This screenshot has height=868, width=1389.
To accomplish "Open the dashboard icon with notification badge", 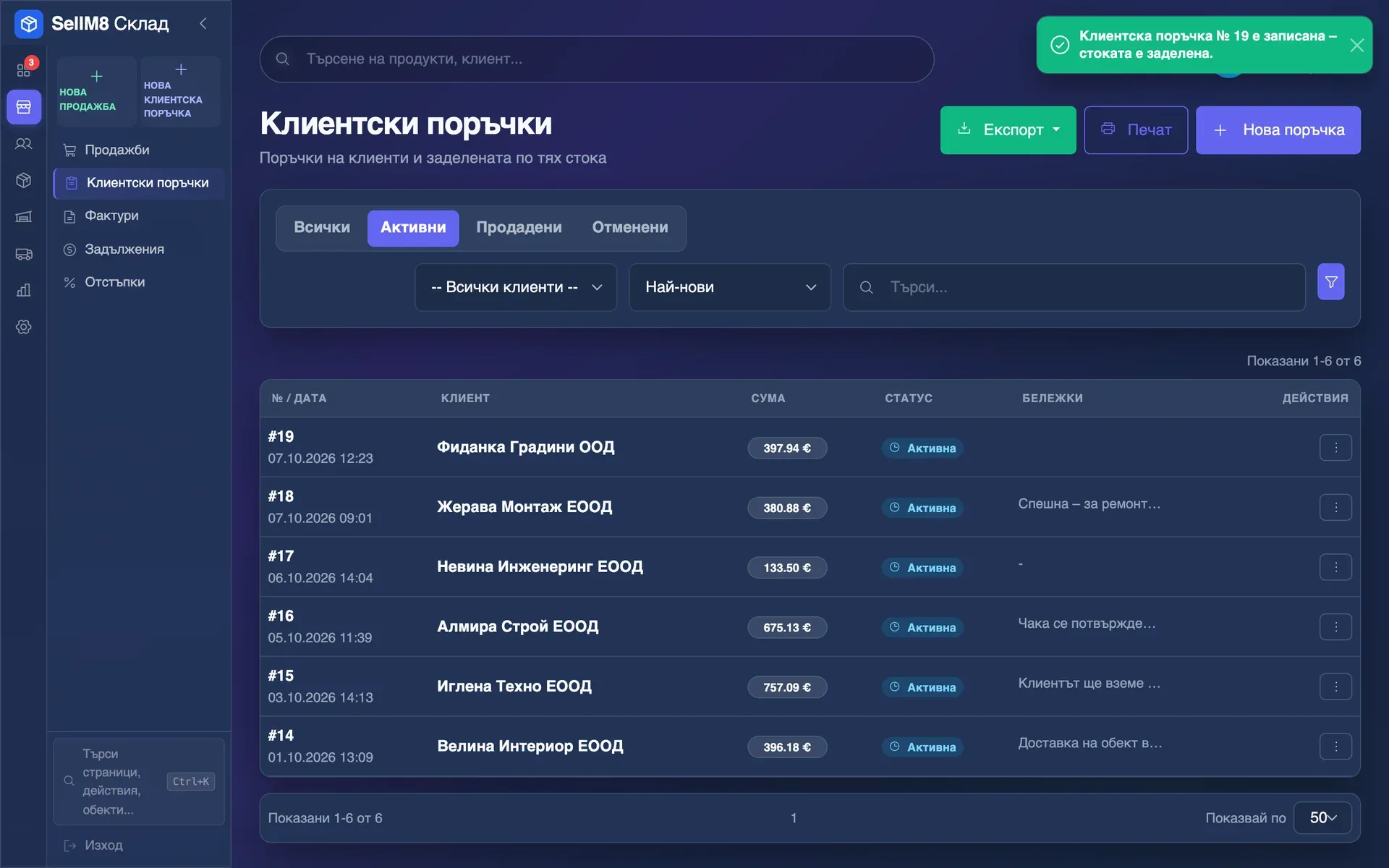I will coord(24,70).
